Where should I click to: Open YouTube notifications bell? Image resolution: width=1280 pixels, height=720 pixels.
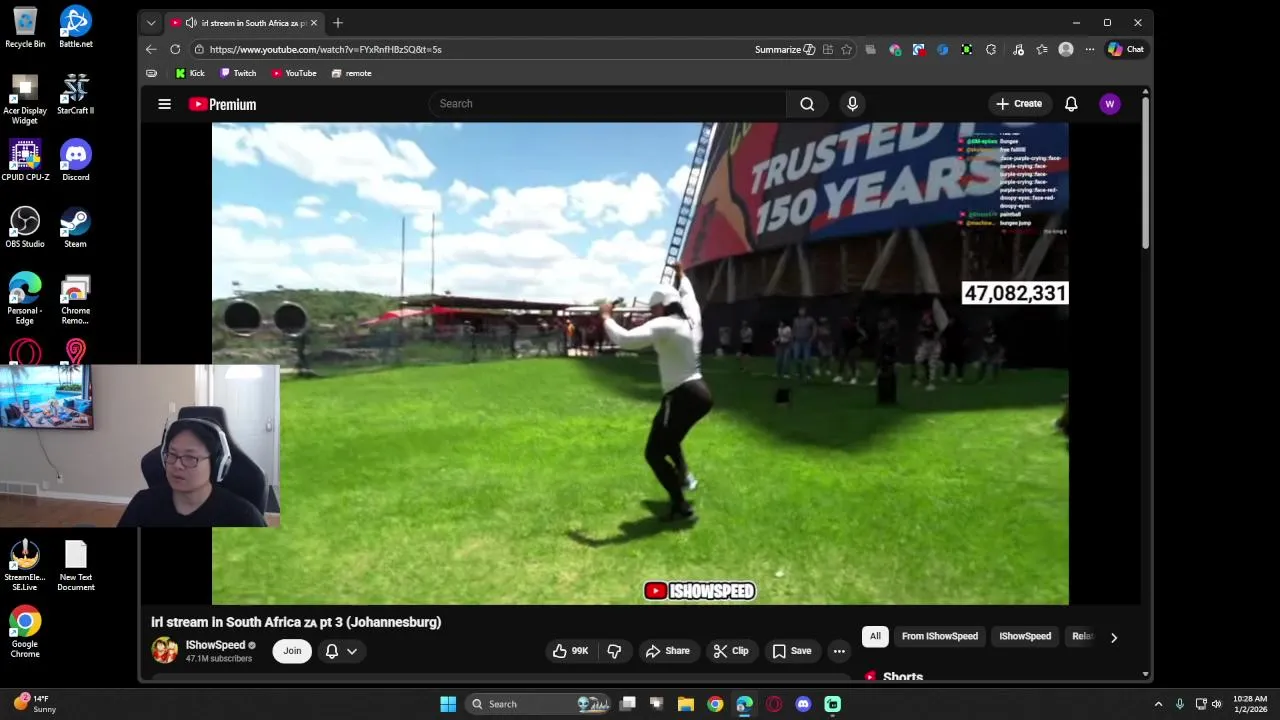1071,104
